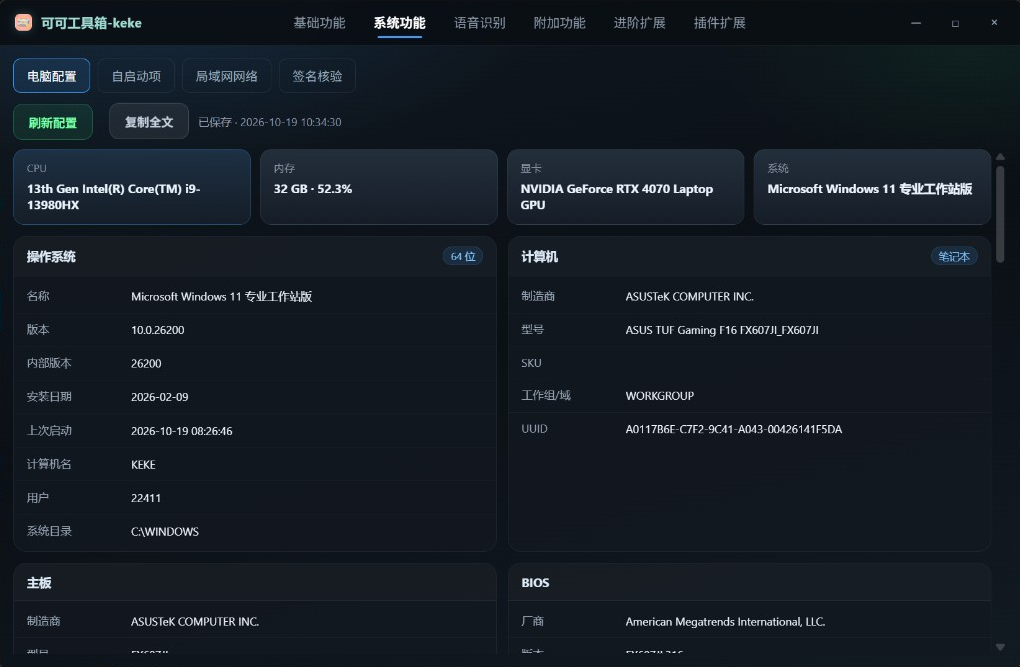Click the vertical scrollbar thumb
This screenshot has width=1020, height=667.
[1000, 214]
